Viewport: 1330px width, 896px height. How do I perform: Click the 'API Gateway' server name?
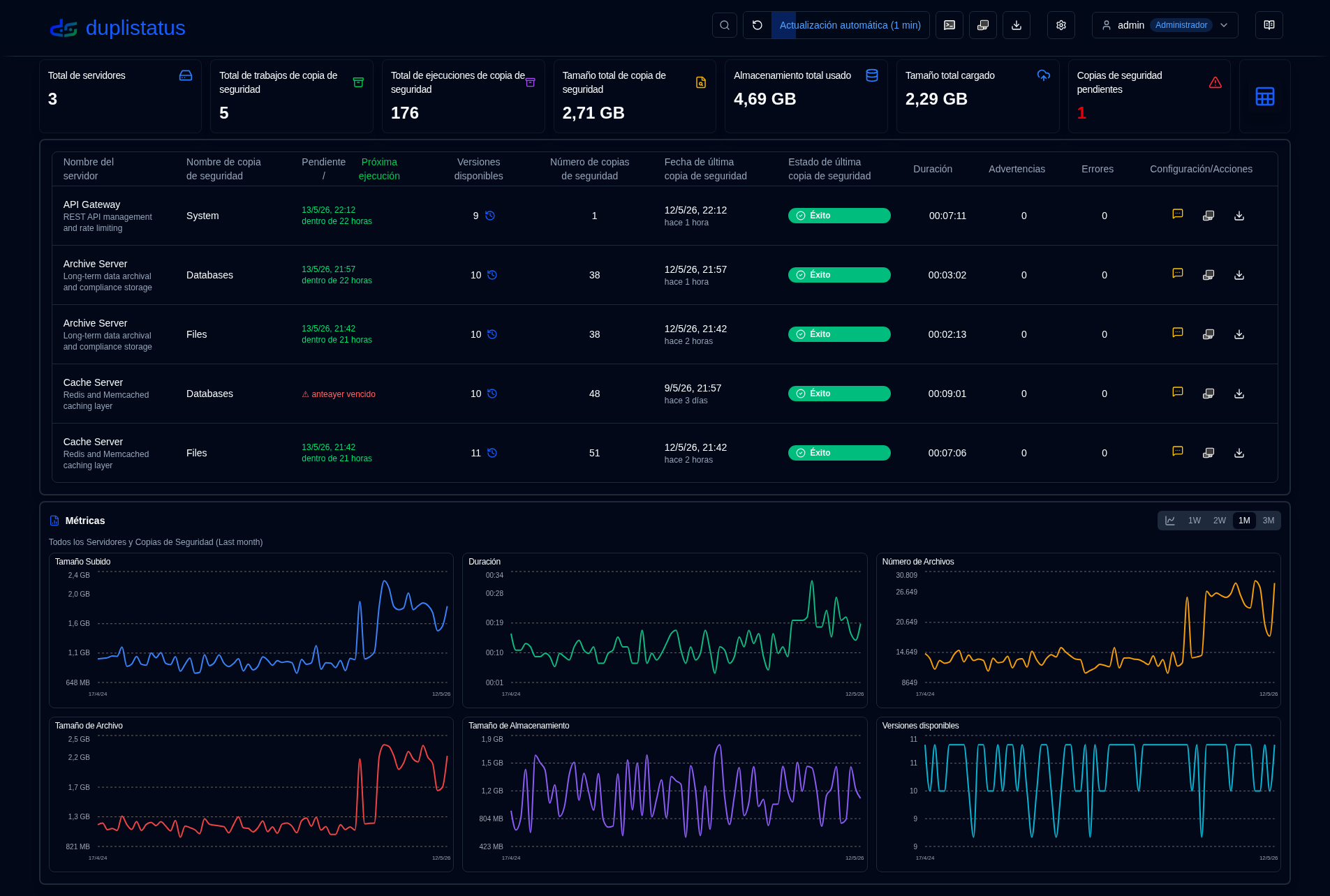point(91,204)
